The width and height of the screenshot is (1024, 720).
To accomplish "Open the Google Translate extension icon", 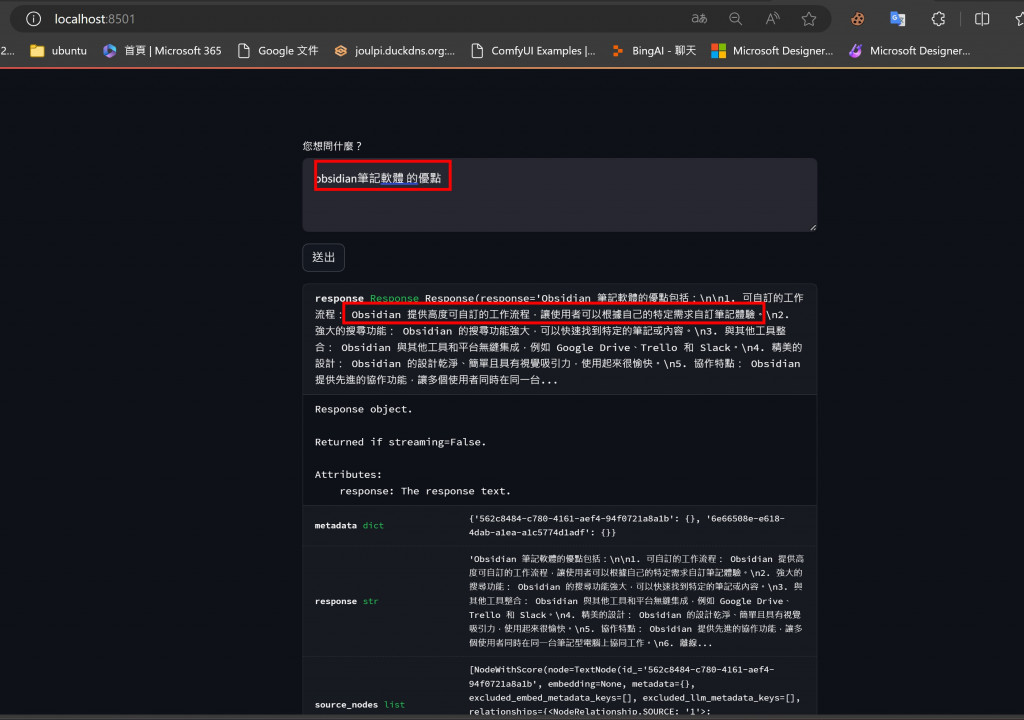I will pos(898,19).
